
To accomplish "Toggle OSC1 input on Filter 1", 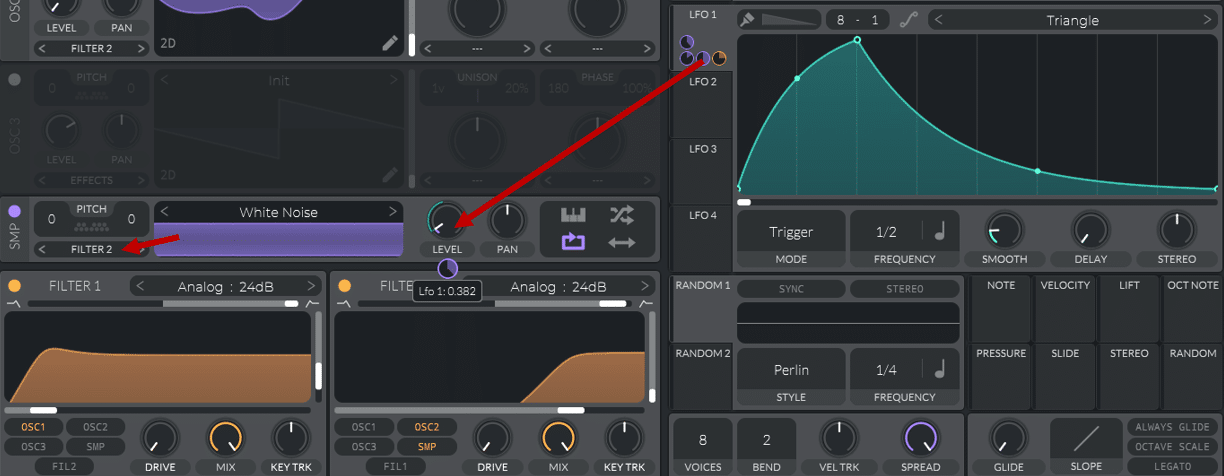I will click(34, 427).
